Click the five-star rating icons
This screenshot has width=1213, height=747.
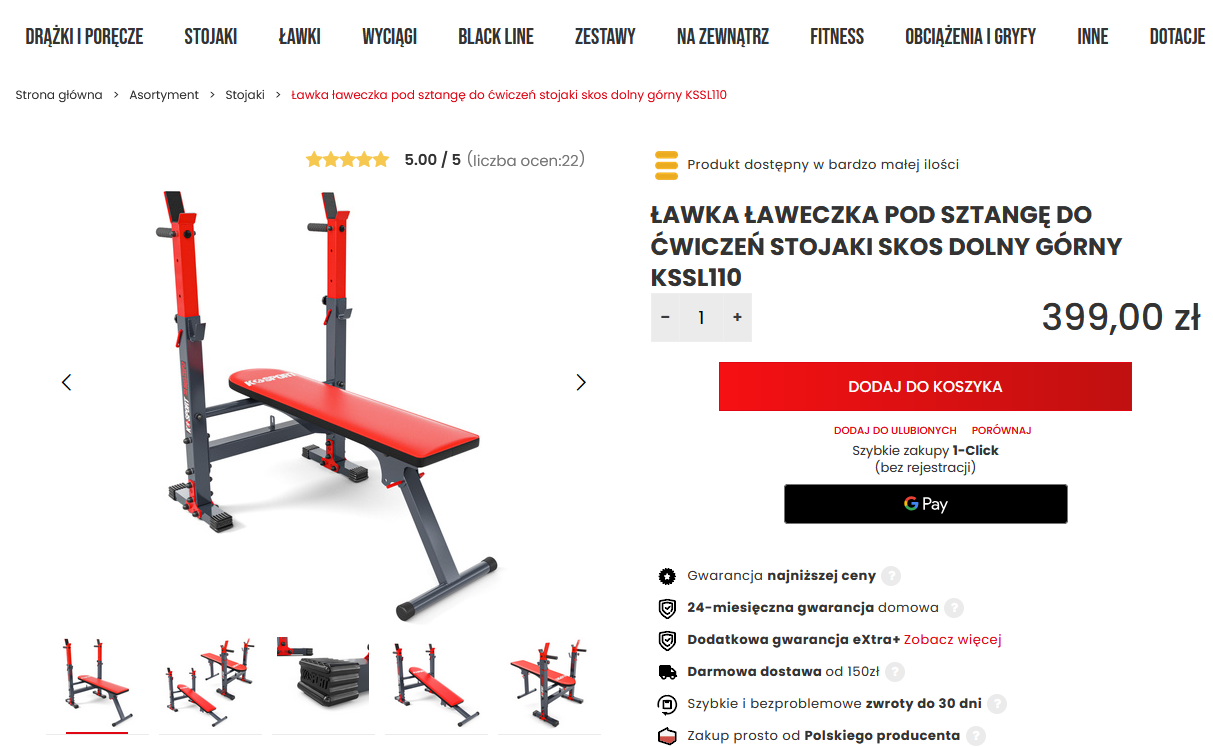[347, 159]
